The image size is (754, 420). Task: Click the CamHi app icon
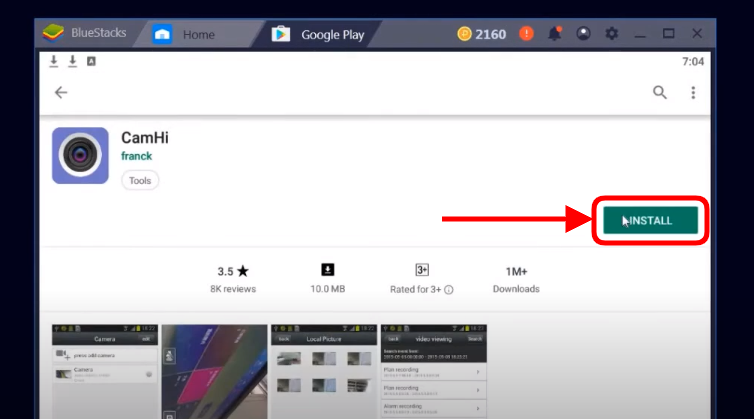point(80,155)
